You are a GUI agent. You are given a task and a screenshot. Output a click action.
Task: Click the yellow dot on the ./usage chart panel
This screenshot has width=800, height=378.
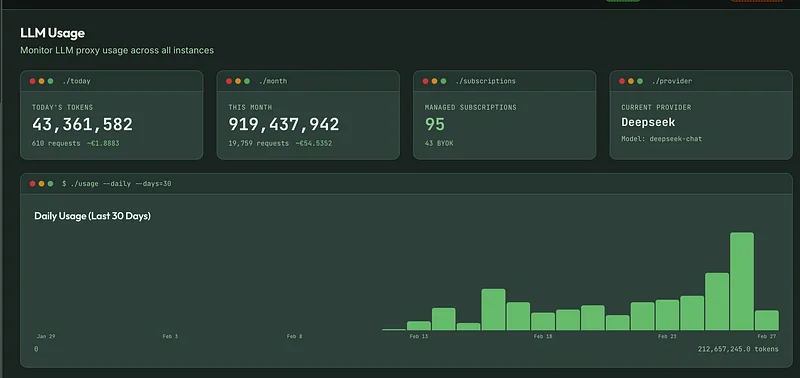pyautogui.click(x=41, y=184)
